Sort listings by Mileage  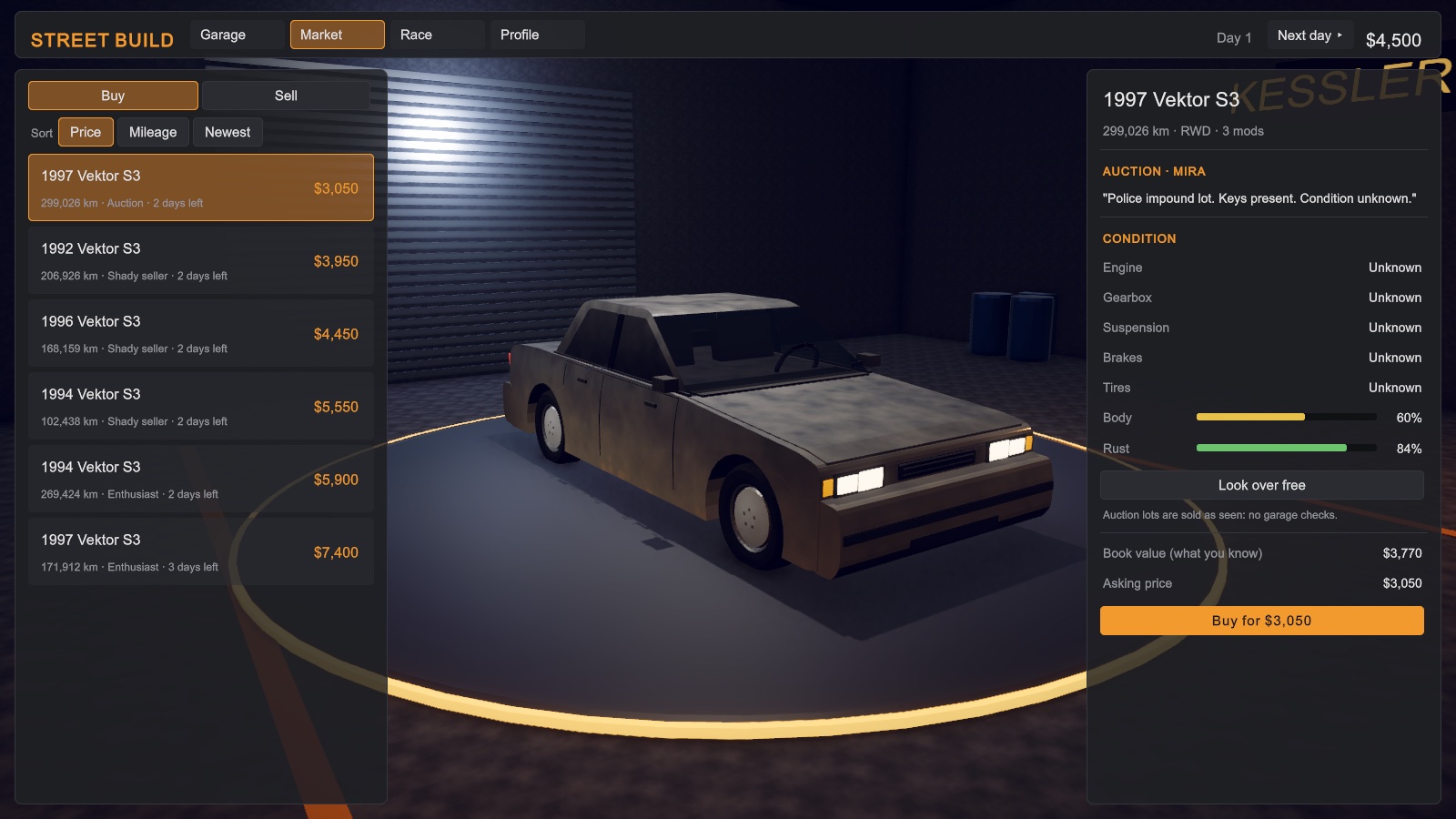point(153,132)
